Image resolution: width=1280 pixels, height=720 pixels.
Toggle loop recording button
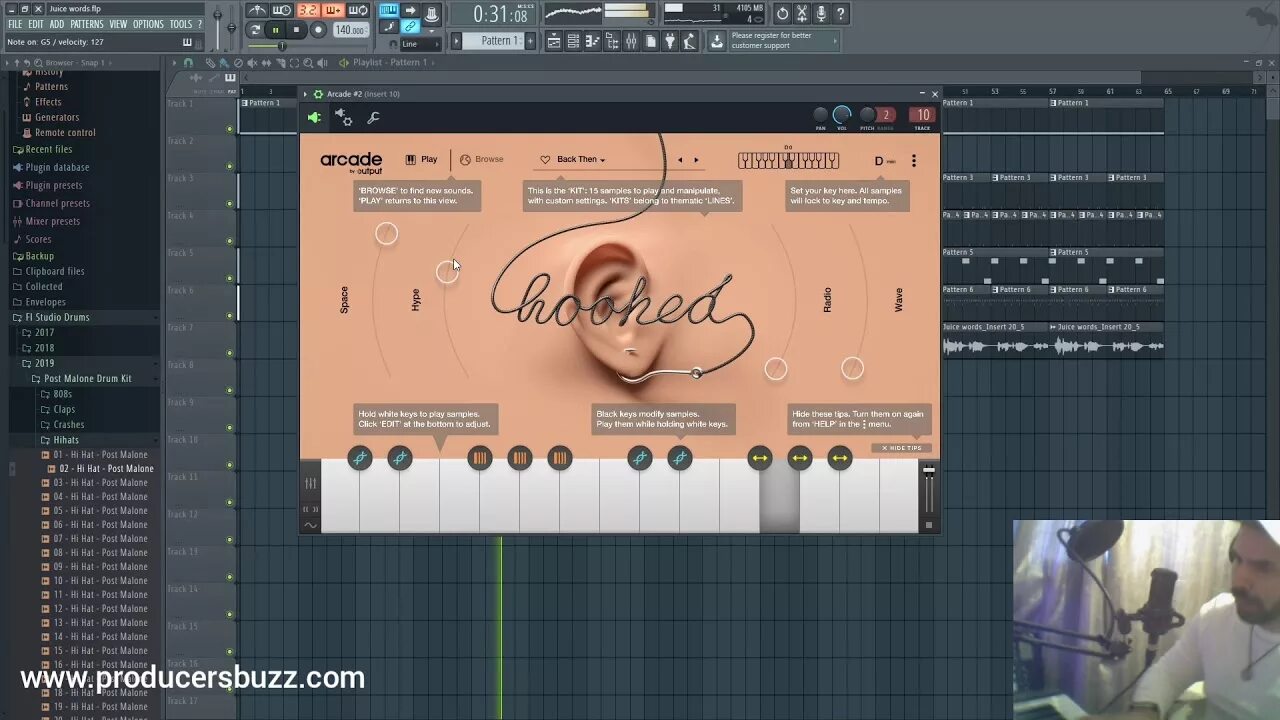pyautogui.click(x=358, y=11)
